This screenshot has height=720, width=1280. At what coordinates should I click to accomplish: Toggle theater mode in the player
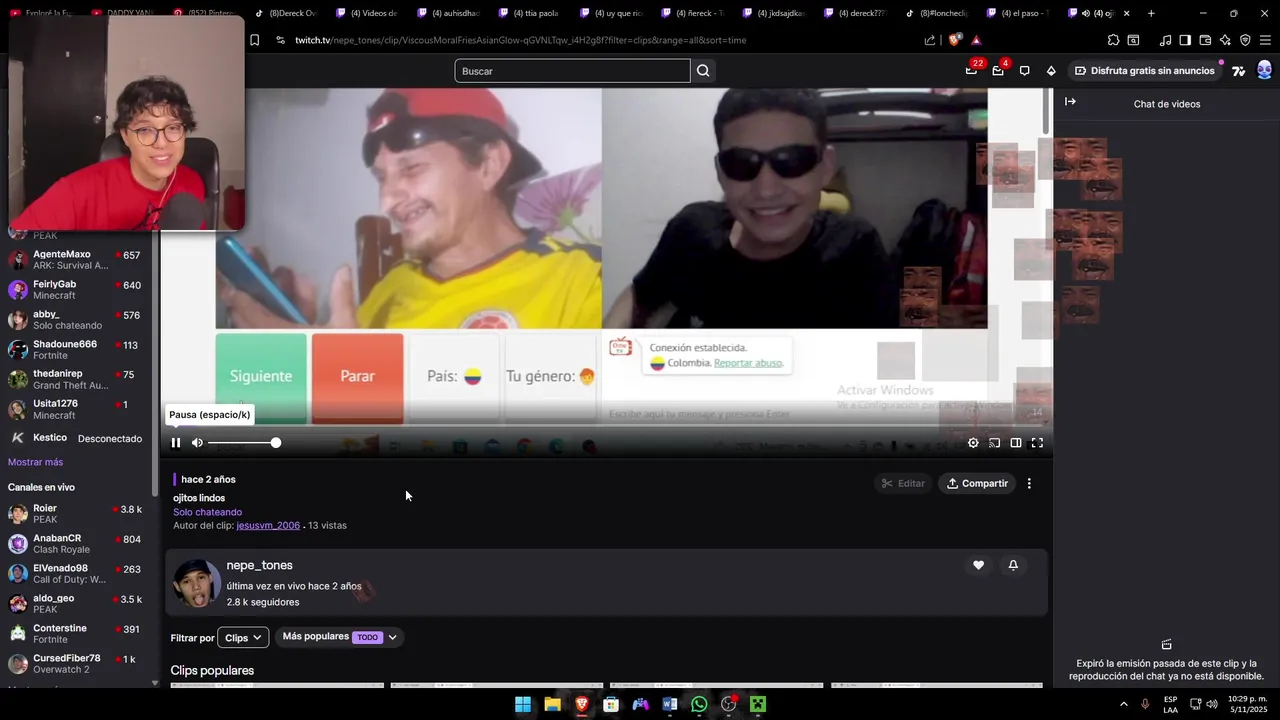1016,443
